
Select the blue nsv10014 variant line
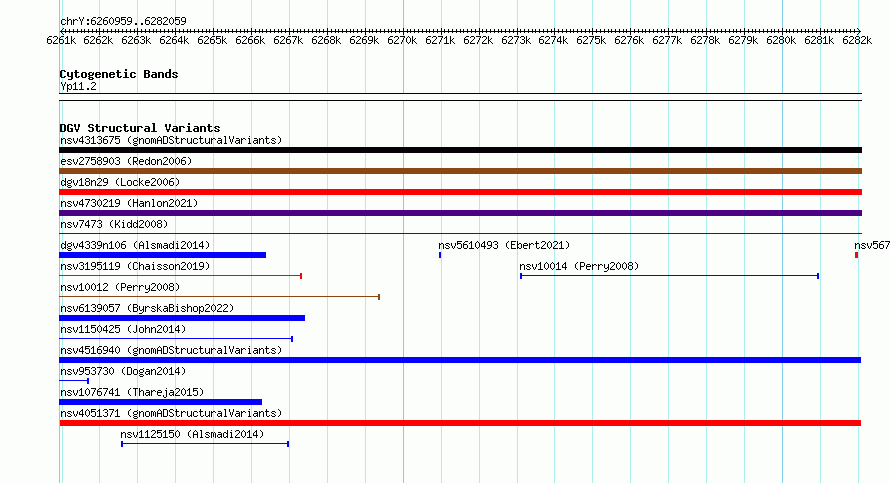click(669, 276)
